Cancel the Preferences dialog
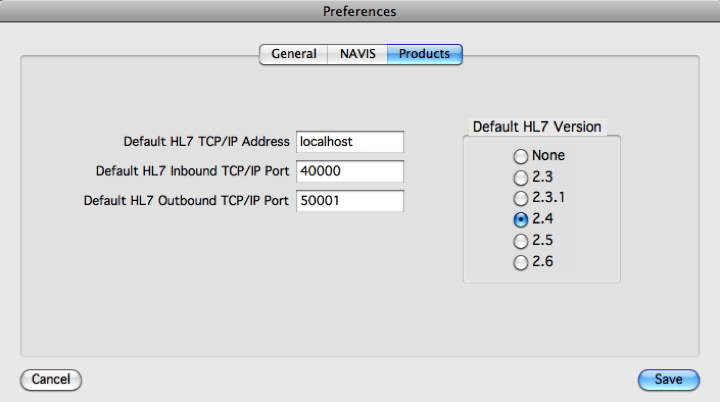Screen dimensions: 720x402 click(50, 380)
